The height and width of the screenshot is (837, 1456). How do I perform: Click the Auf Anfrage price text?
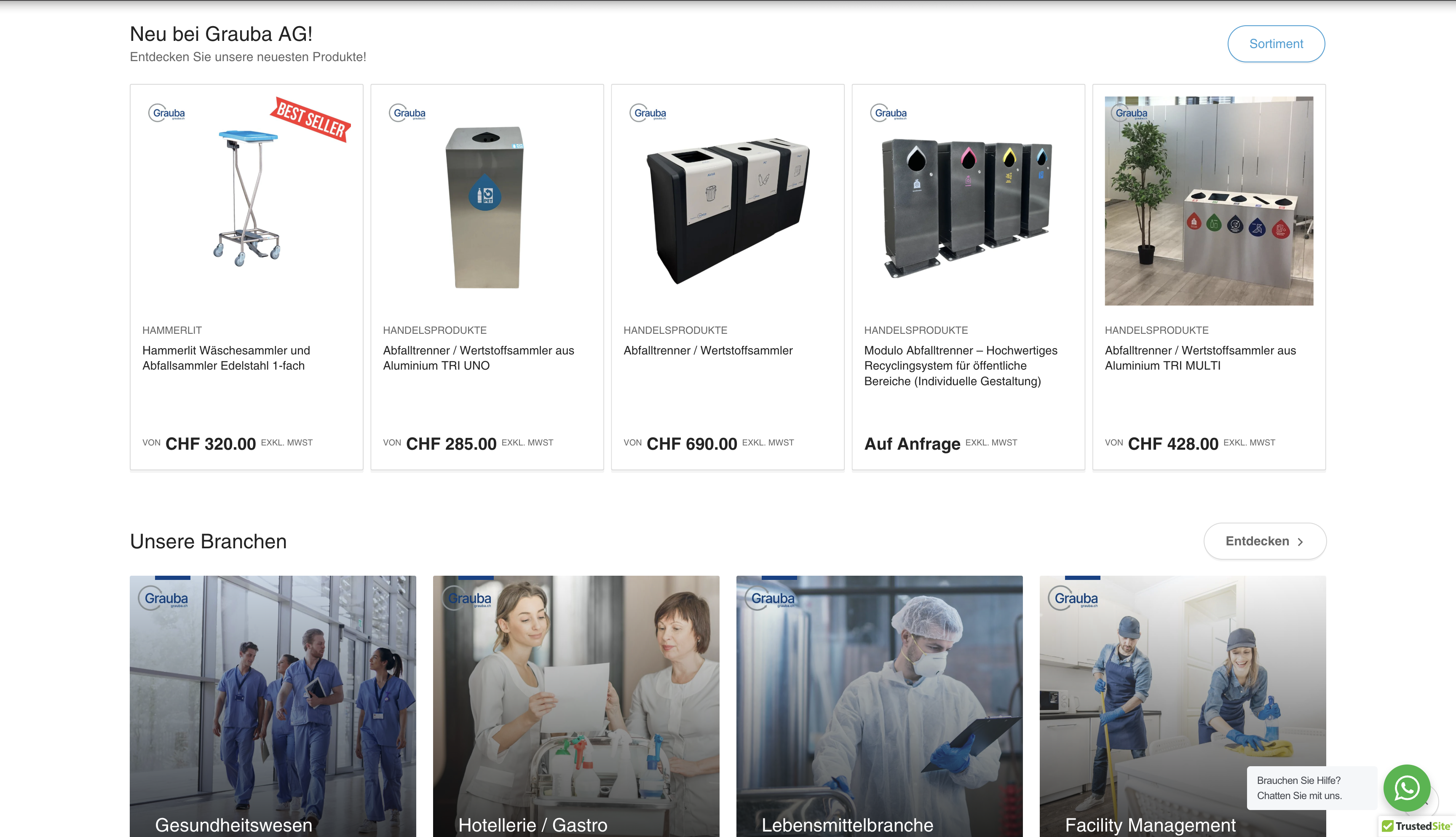point(913,444)
